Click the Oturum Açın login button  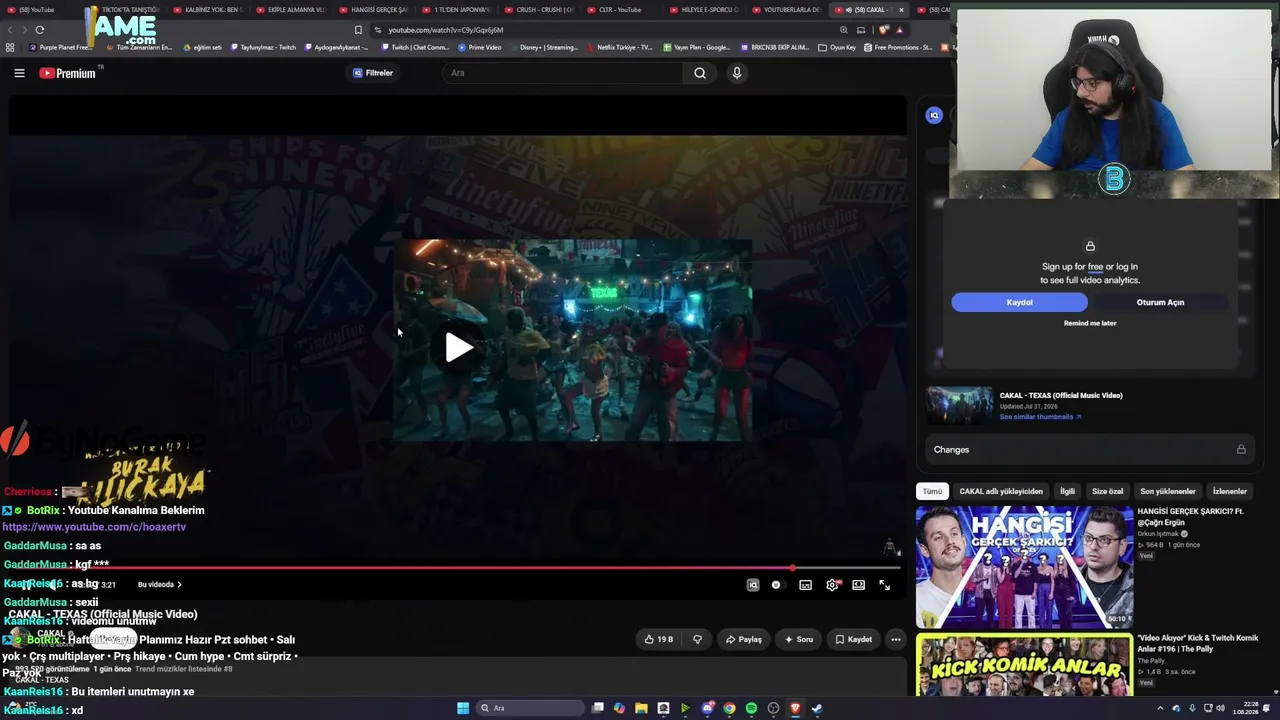click(x=1160, y=302)
